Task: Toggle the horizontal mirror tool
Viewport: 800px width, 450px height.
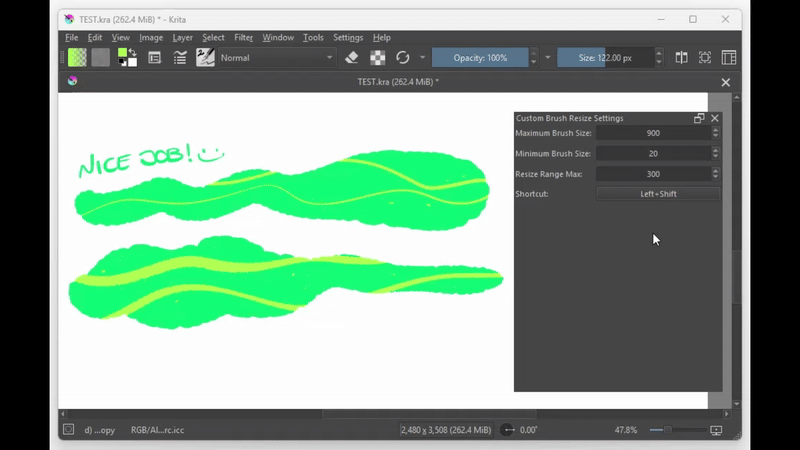Action: pos(682,58)
